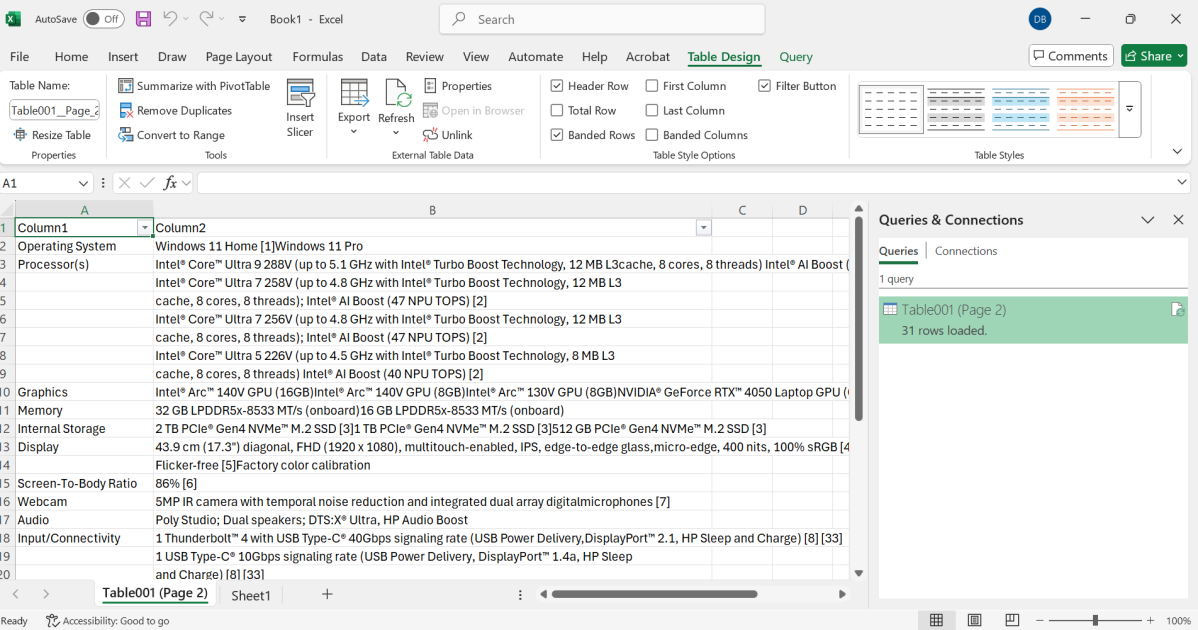Toggle the AutoSave switch

103,19
